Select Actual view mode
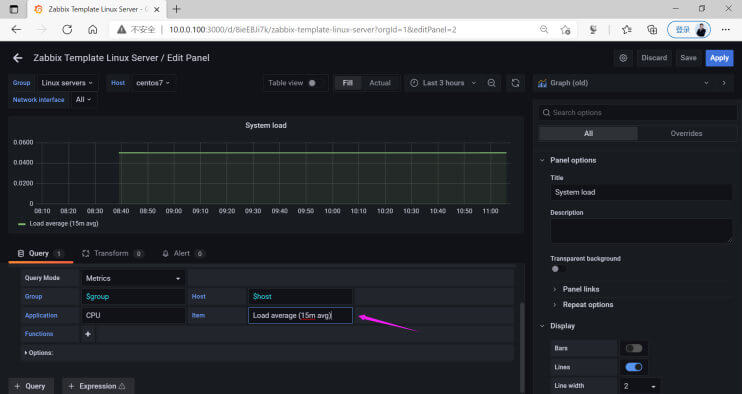Image resolution: width=742 pixels, height=394 pixels. [380, 83]
